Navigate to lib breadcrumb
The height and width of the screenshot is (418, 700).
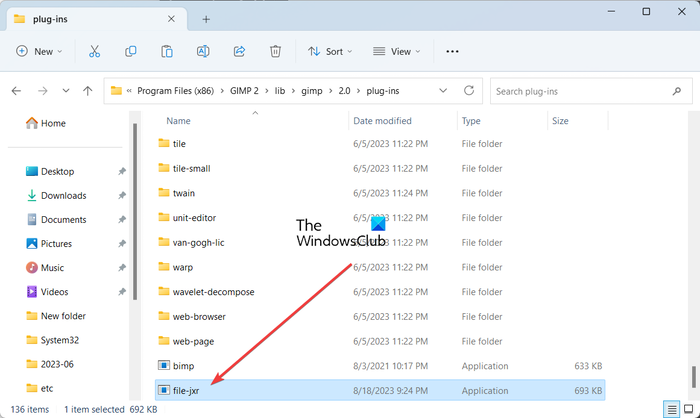tap(280, 91)
